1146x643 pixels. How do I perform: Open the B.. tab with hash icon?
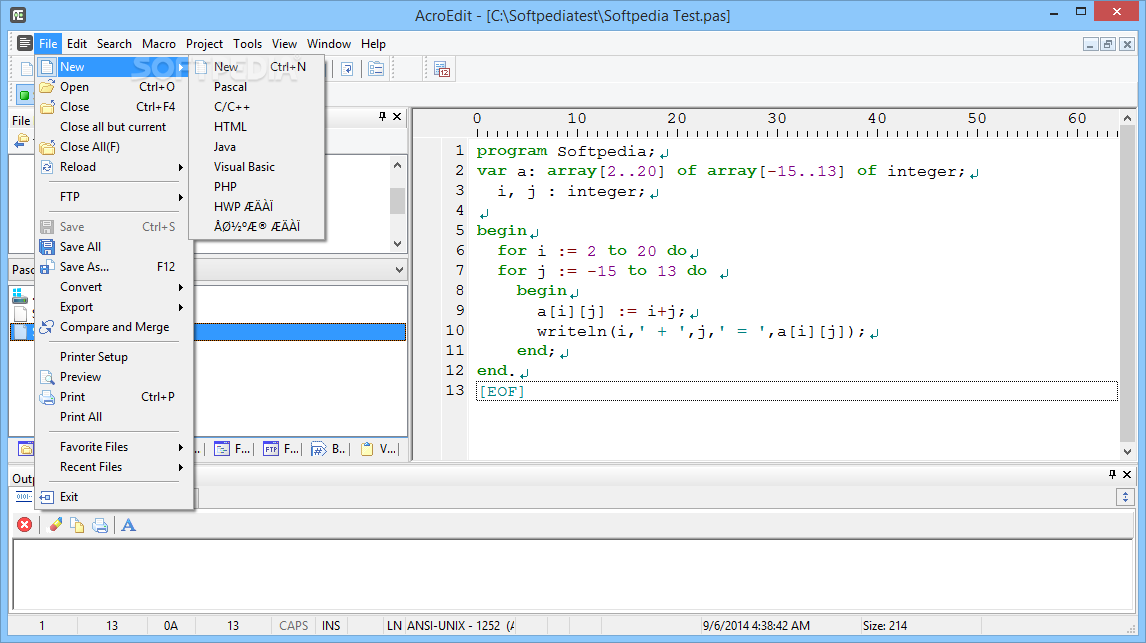(328, 449)
